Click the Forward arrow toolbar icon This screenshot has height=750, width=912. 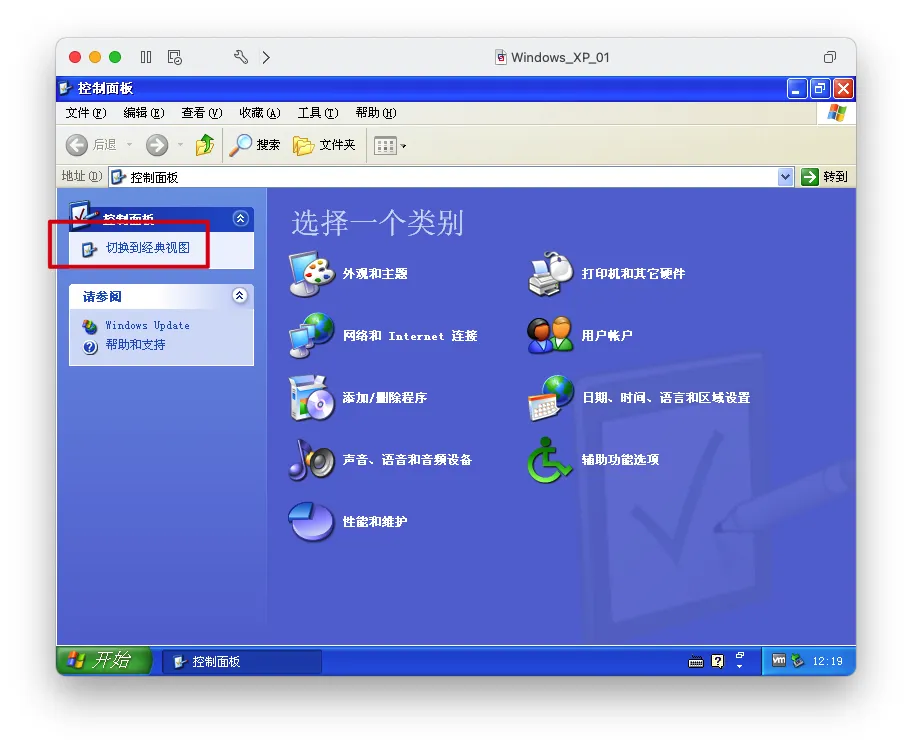coord(157,145)
